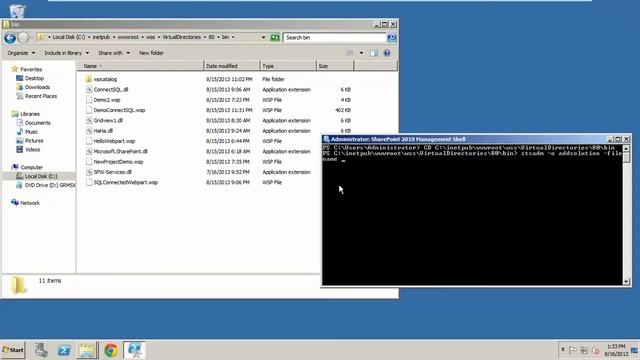Image resolution: width=640 pixels, height=360 pixels.
Task: Click the Search bin input field
Action: point(334,38)
